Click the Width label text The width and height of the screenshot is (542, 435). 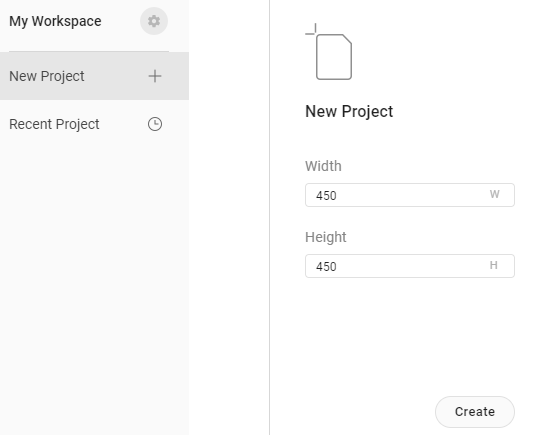[x=323, y=166]
